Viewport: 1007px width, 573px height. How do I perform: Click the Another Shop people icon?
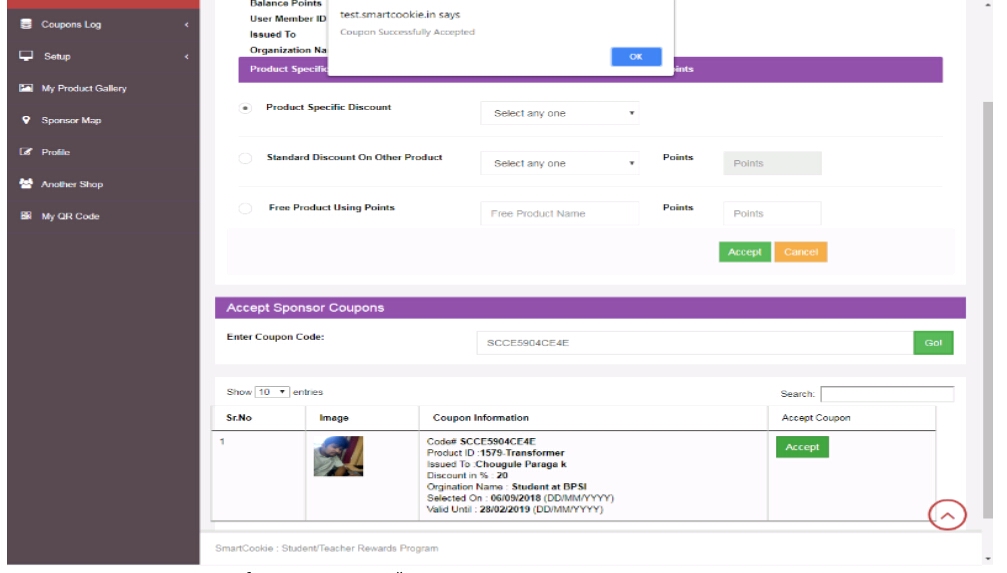point(26,184)
